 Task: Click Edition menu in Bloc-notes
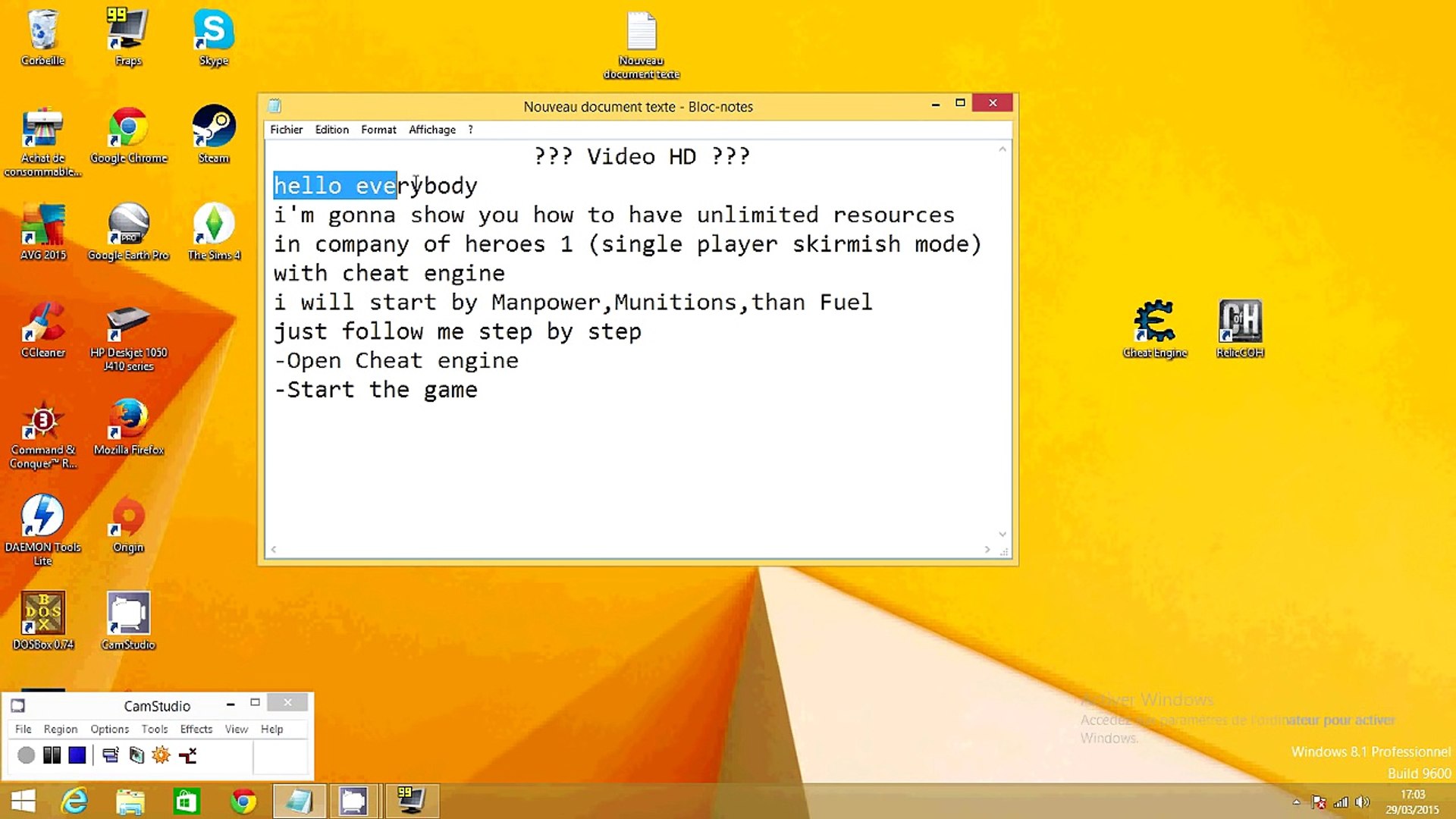(332, 129)
